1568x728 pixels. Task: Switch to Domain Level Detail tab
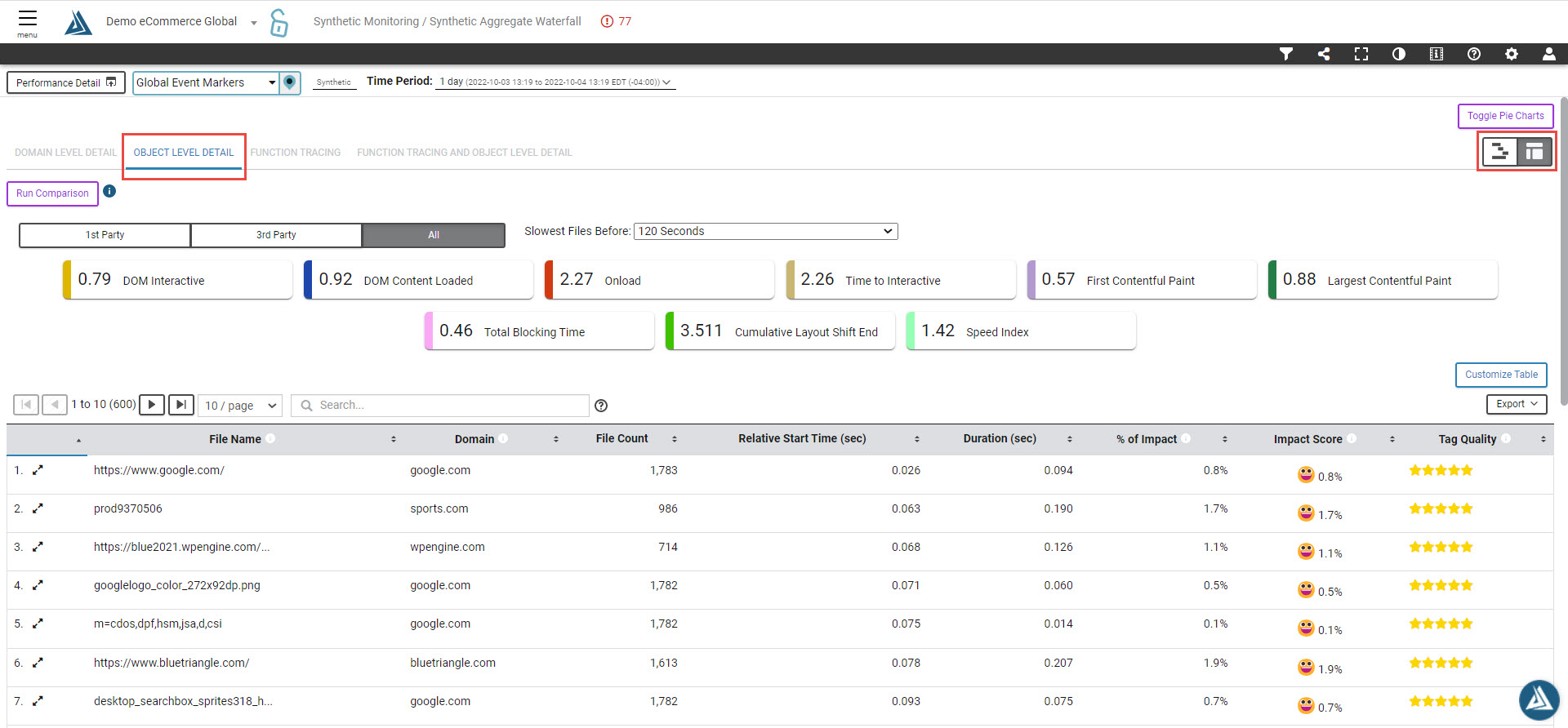pos(65,153)
